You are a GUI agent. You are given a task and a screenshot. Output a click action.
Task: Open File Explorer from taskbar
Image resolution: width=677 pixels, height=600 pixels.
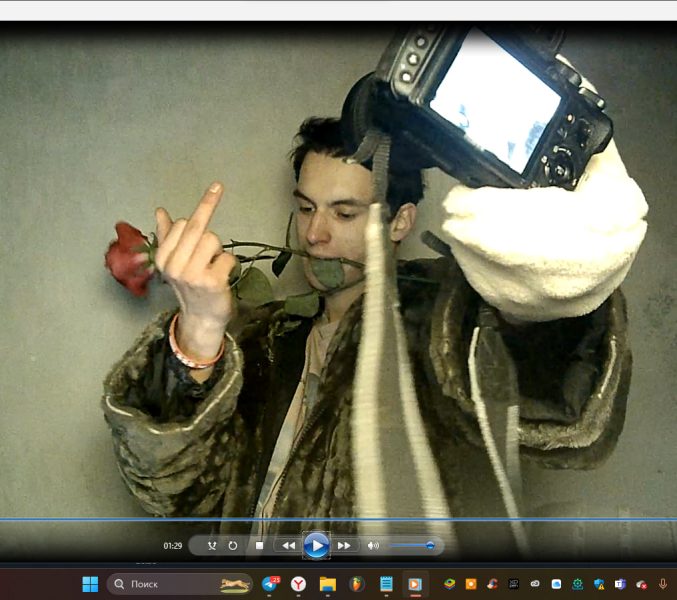click(327, 584)
